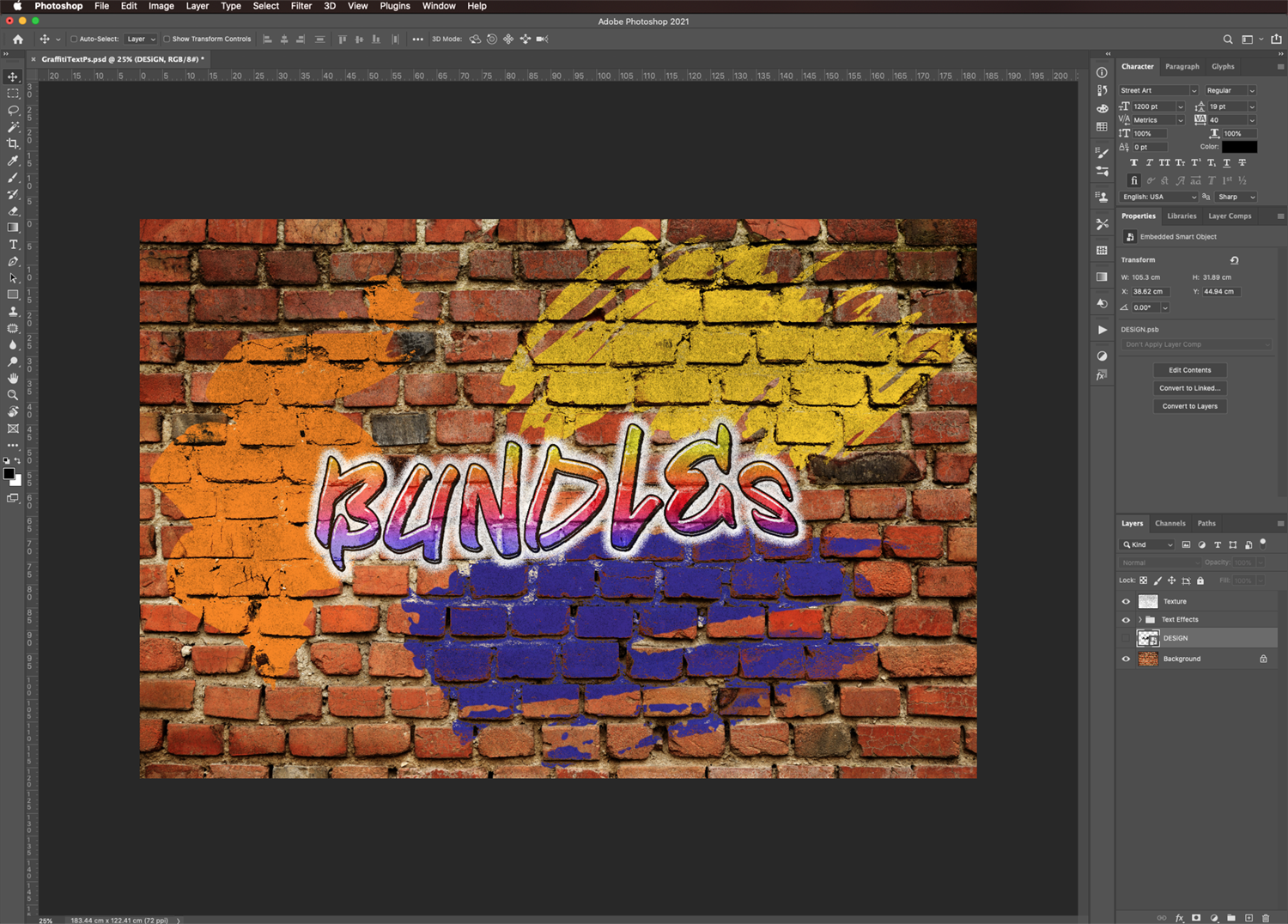
Task: Select the Pen tool
Action: coord(13,260)
